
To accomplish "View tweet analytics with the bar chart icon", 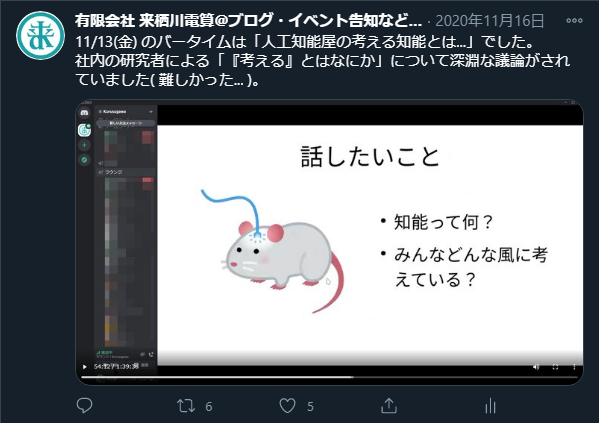I will [x=490, y=406].
